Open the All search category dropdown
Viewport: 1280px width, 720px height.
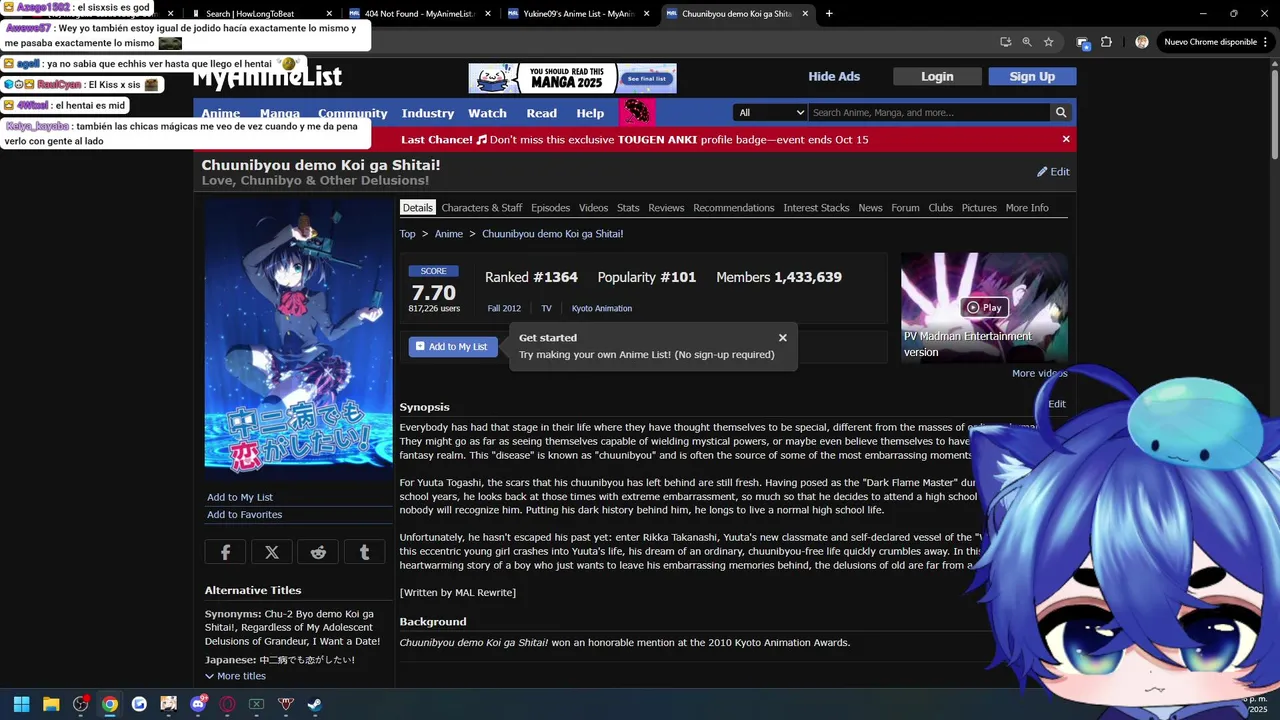coord(770,113)
